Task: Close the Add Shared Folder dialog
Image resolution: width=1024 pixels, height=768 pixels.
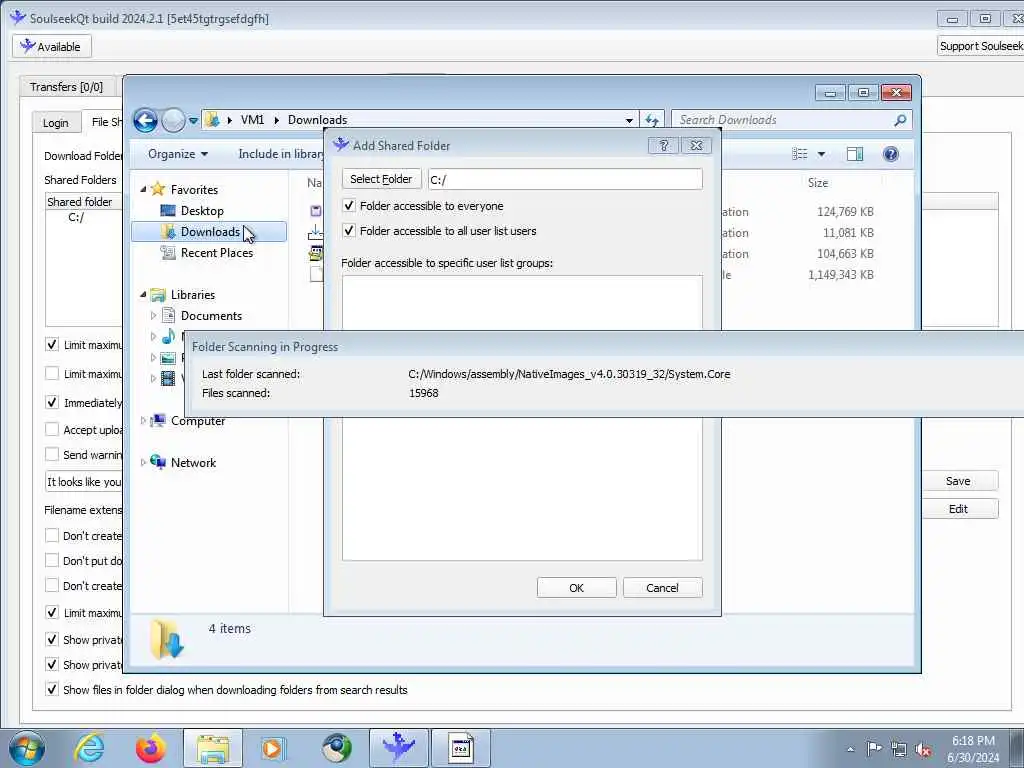Action: (x=696, y=146)
